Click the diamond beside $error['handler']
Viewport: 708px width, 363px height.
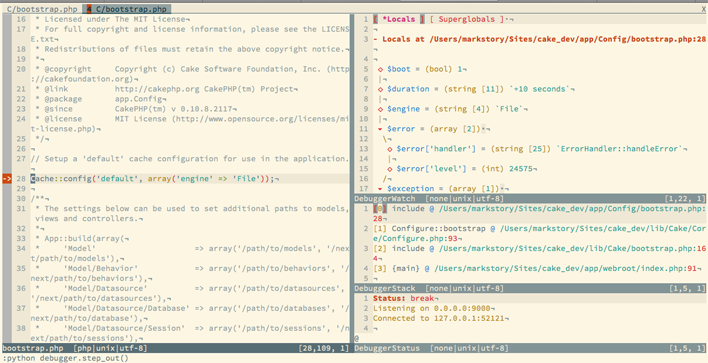390,149
